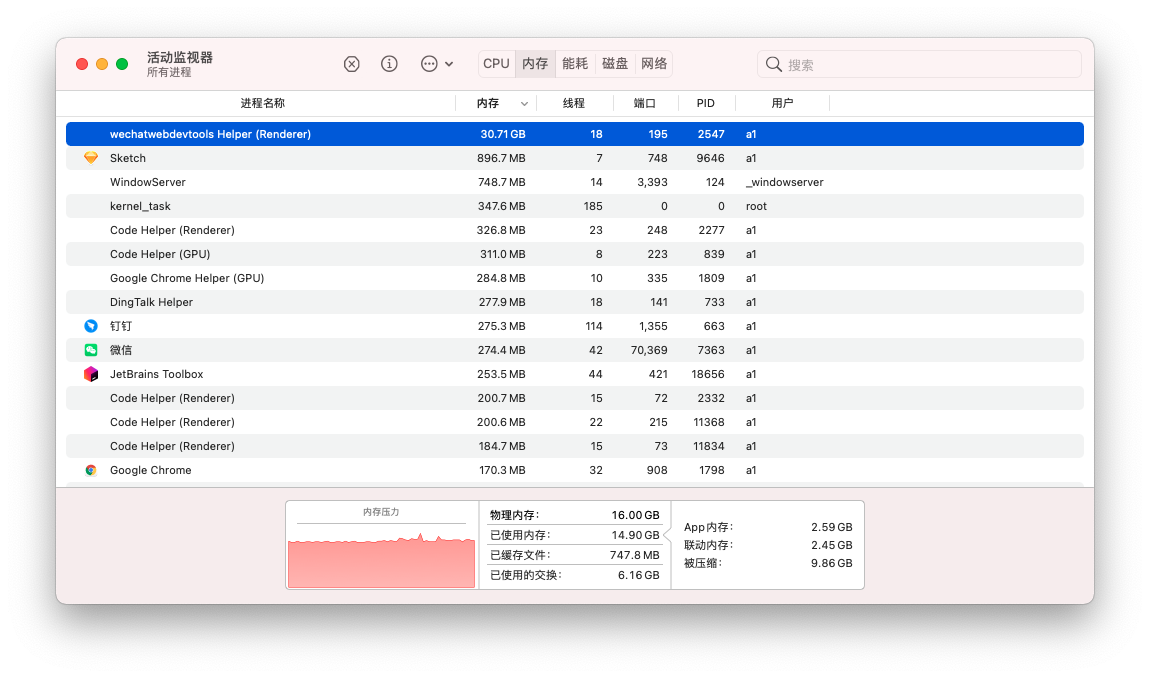The width and height of the screenshot is (1150, 678).
Task: Select the Sketch process row
Action: click(575, 158)
